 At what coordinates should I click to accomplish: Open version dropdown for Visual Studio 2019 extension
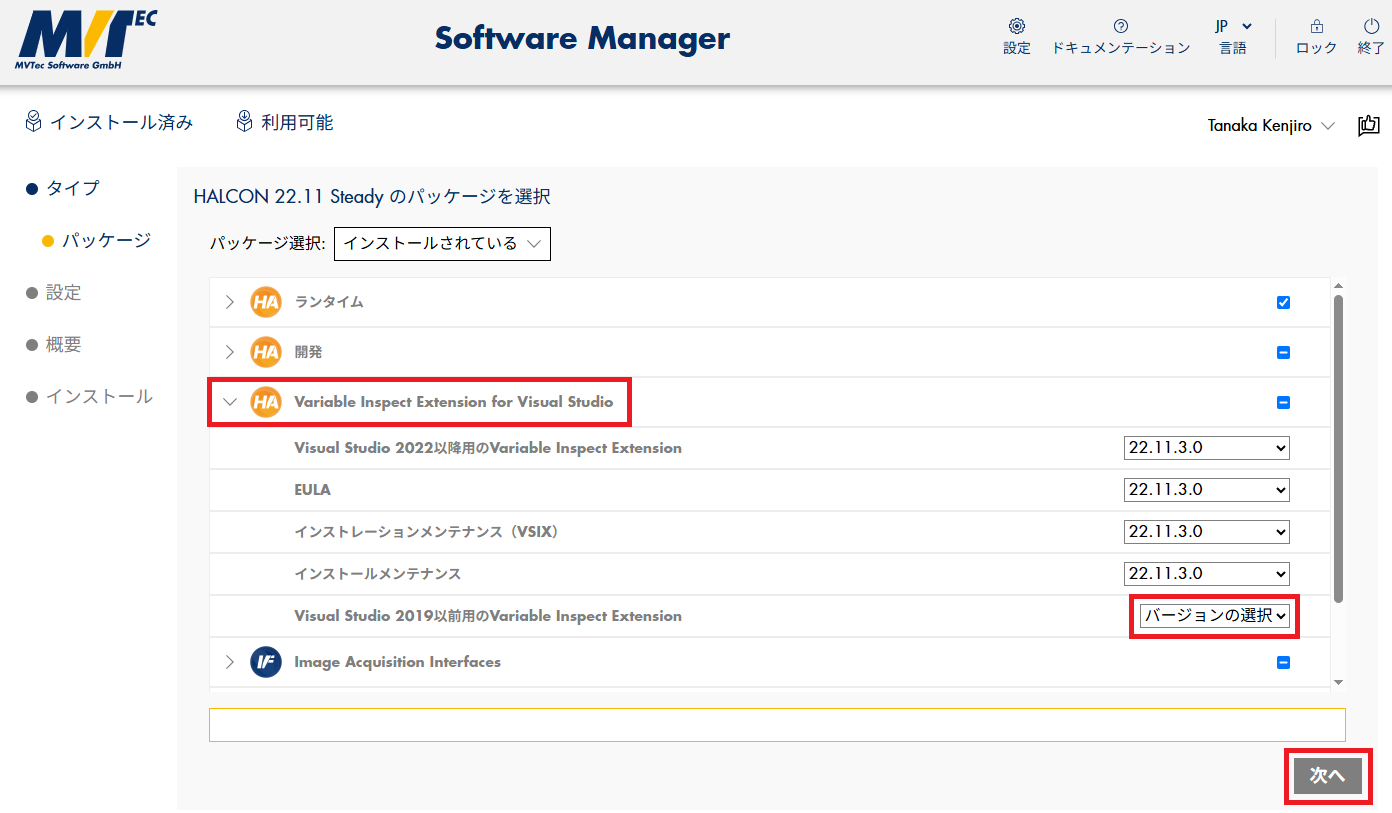pyautogui.click(x=1215, y=616)
